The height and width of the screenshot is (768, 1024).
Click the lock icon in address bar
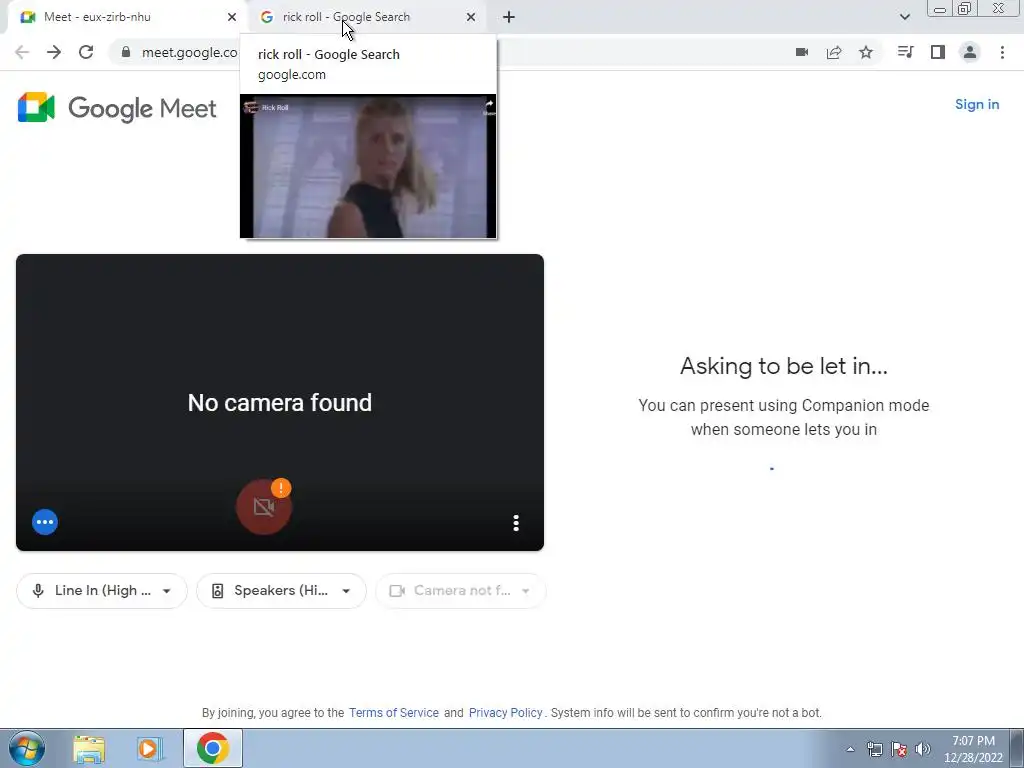click(126, 52)
